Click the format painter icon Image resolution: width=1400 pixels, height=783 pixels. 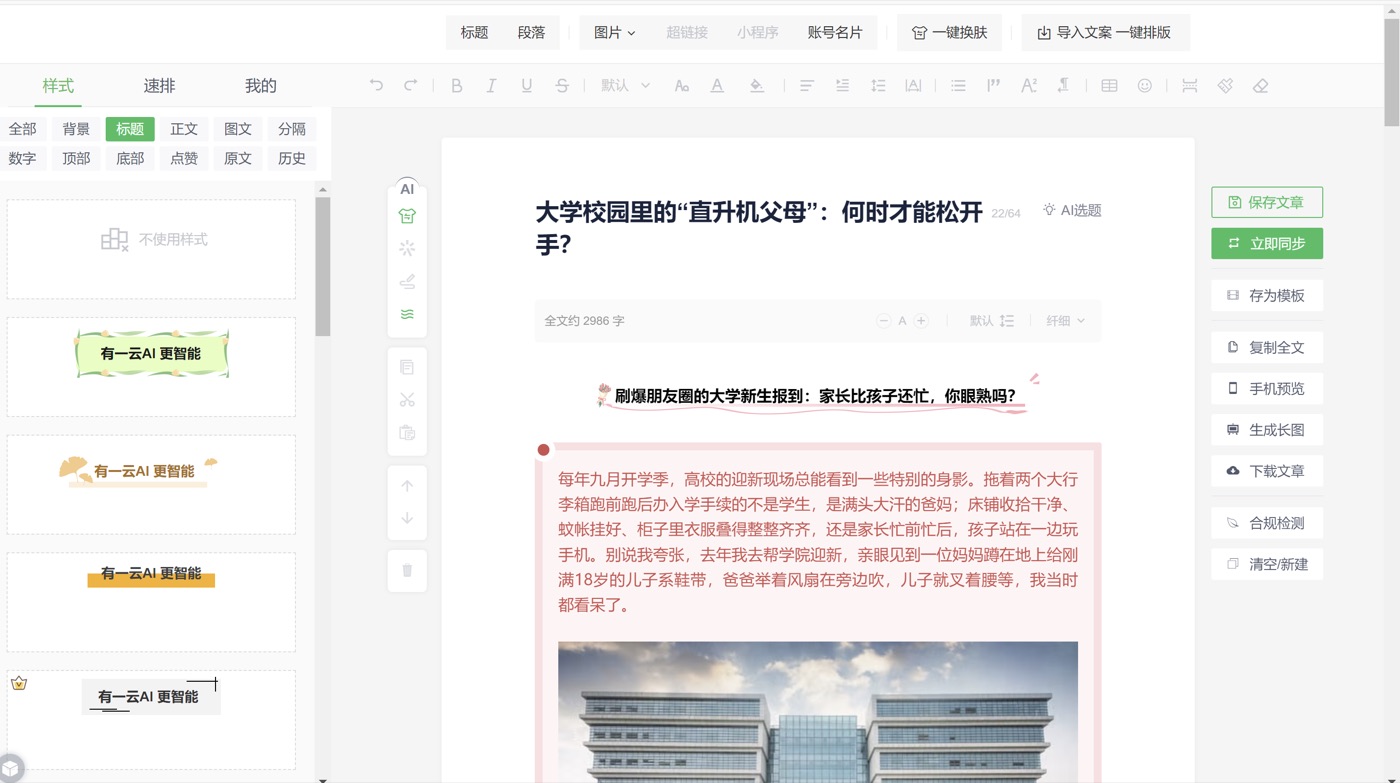coord(1225,86)
